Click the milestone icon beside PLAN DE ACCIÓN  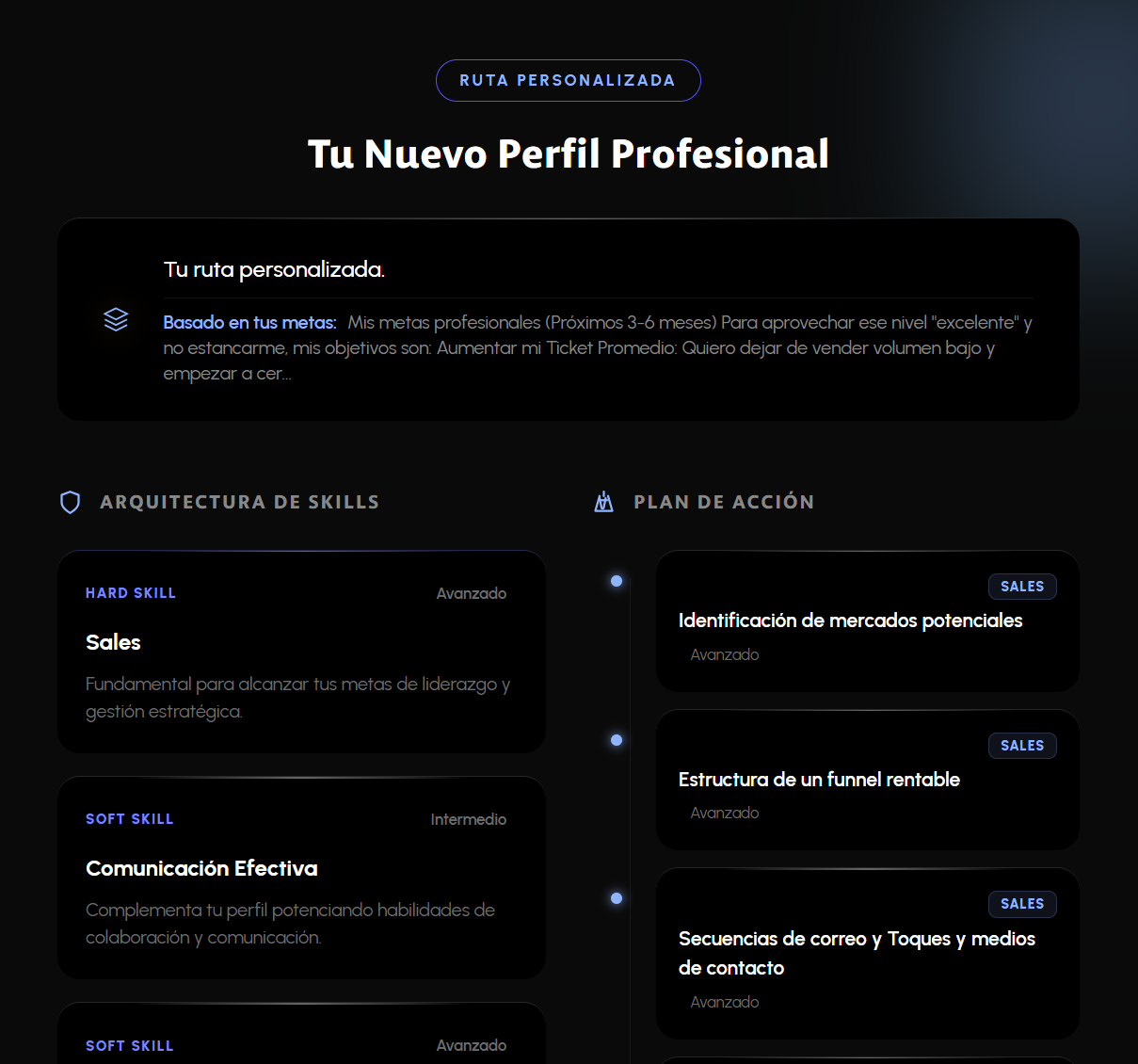(x=603, y=502)
